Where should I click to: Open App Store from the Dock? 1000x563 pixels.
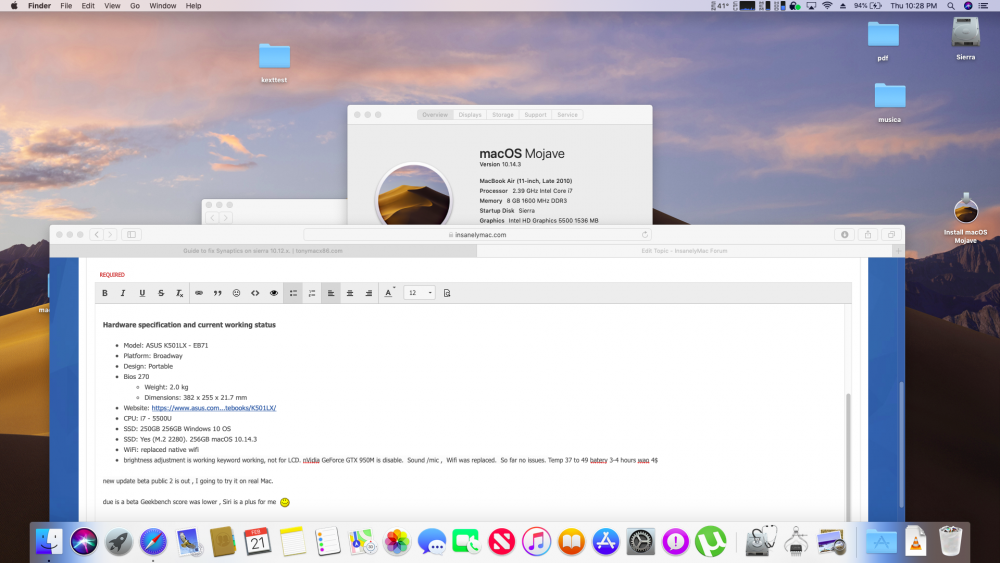point(605,542)
